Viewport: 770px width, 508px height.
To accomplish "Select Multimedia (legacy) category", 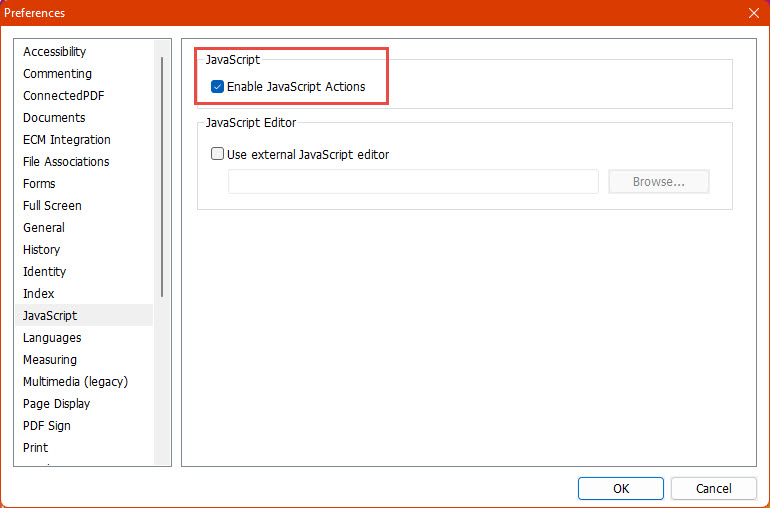I will click(x=75, y=382).
